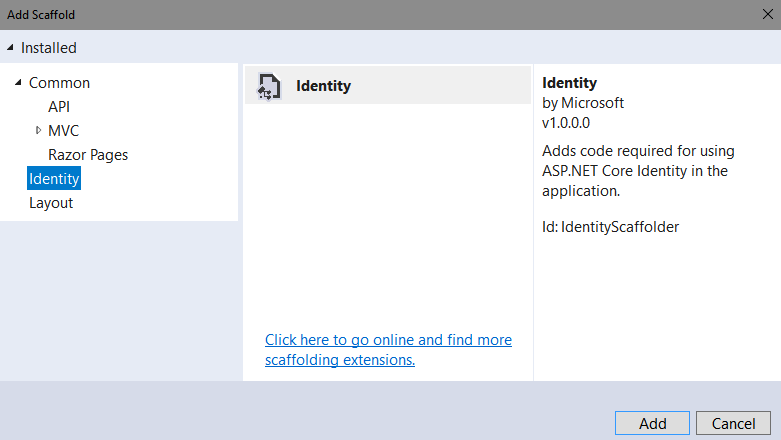Expand the MVC tree node
The height and width of the screenshot is (440, 781).
click(x=38, y=130)
